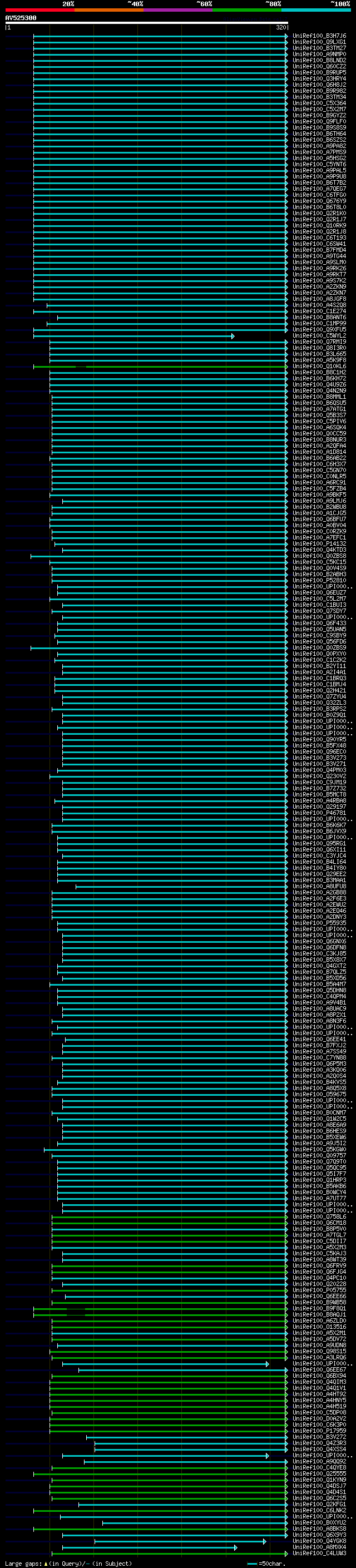Select the UniRef100_Q4YGK8 entry
Image resolution: width=356 pixels, height=1568 pixels.
click(x=319, y=1541)
